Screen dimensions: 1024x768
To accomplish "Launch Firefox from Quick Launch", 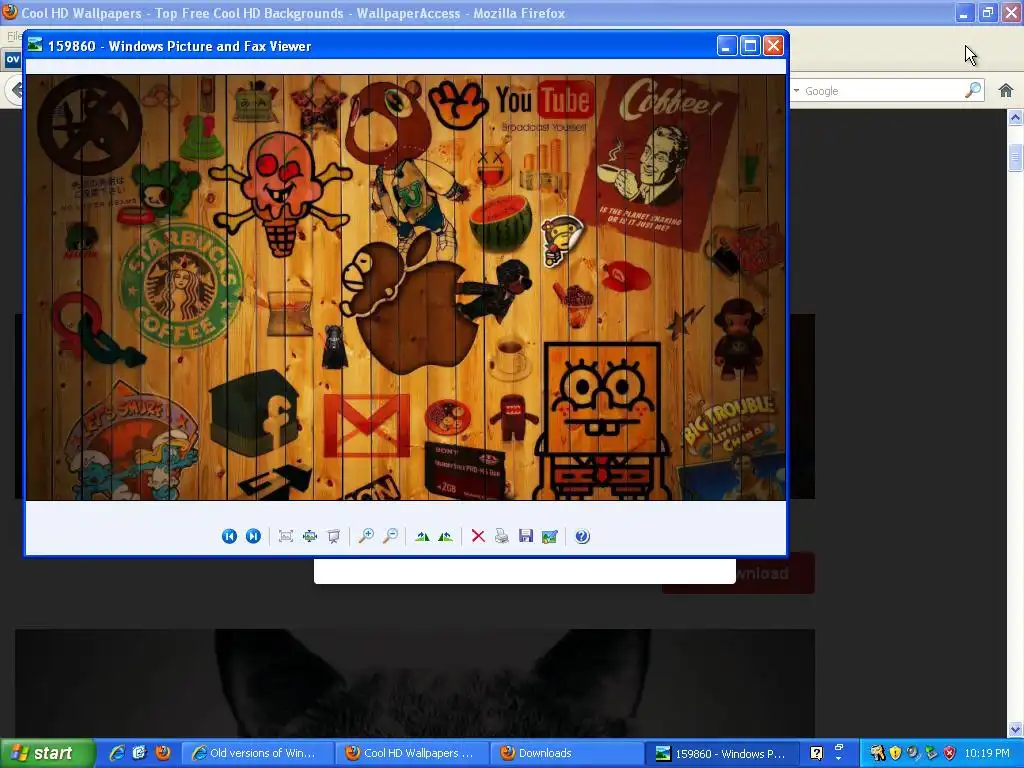I will coord(163,753).
